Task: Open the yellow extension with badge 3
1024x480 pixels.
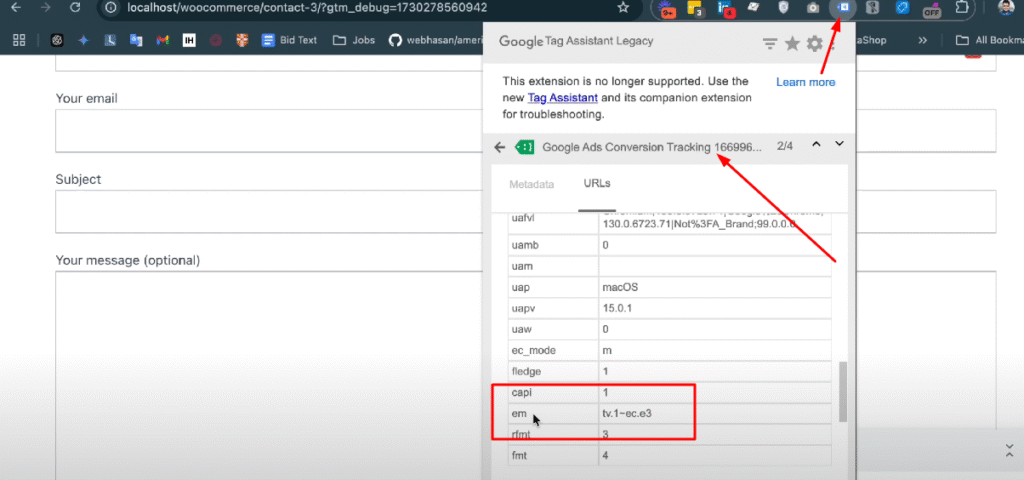Action: (x=696, y=8)
